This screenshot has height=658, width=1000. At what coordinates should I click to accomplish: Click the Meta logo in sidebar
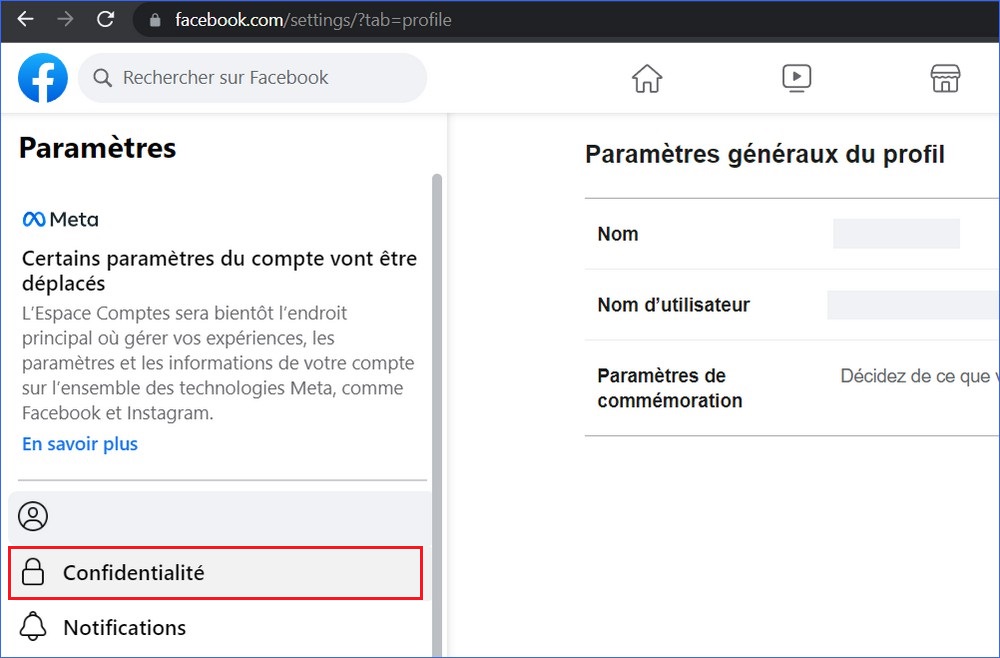(60, 219)
